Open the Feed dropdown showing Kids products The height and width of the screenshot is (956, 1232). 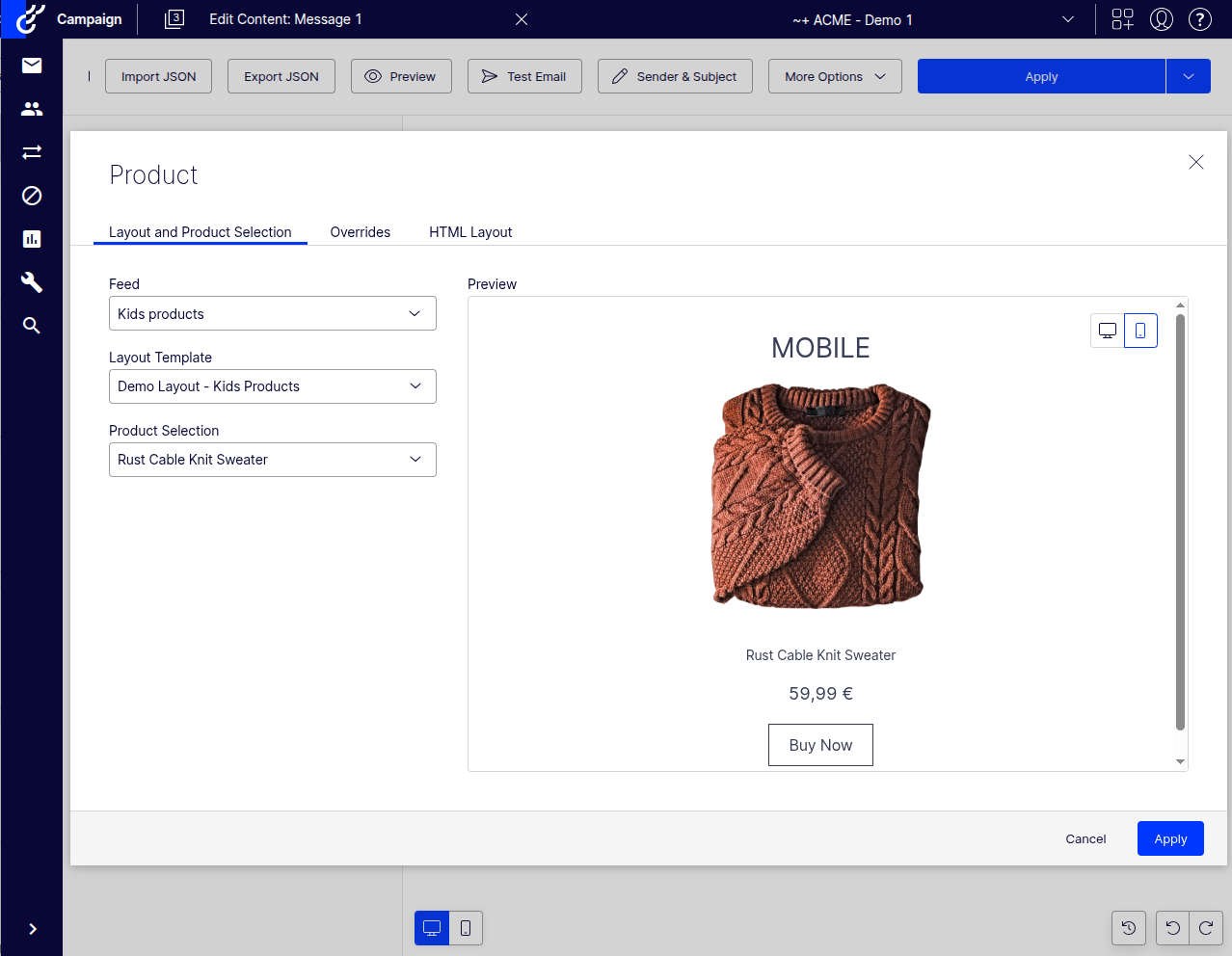272,313
